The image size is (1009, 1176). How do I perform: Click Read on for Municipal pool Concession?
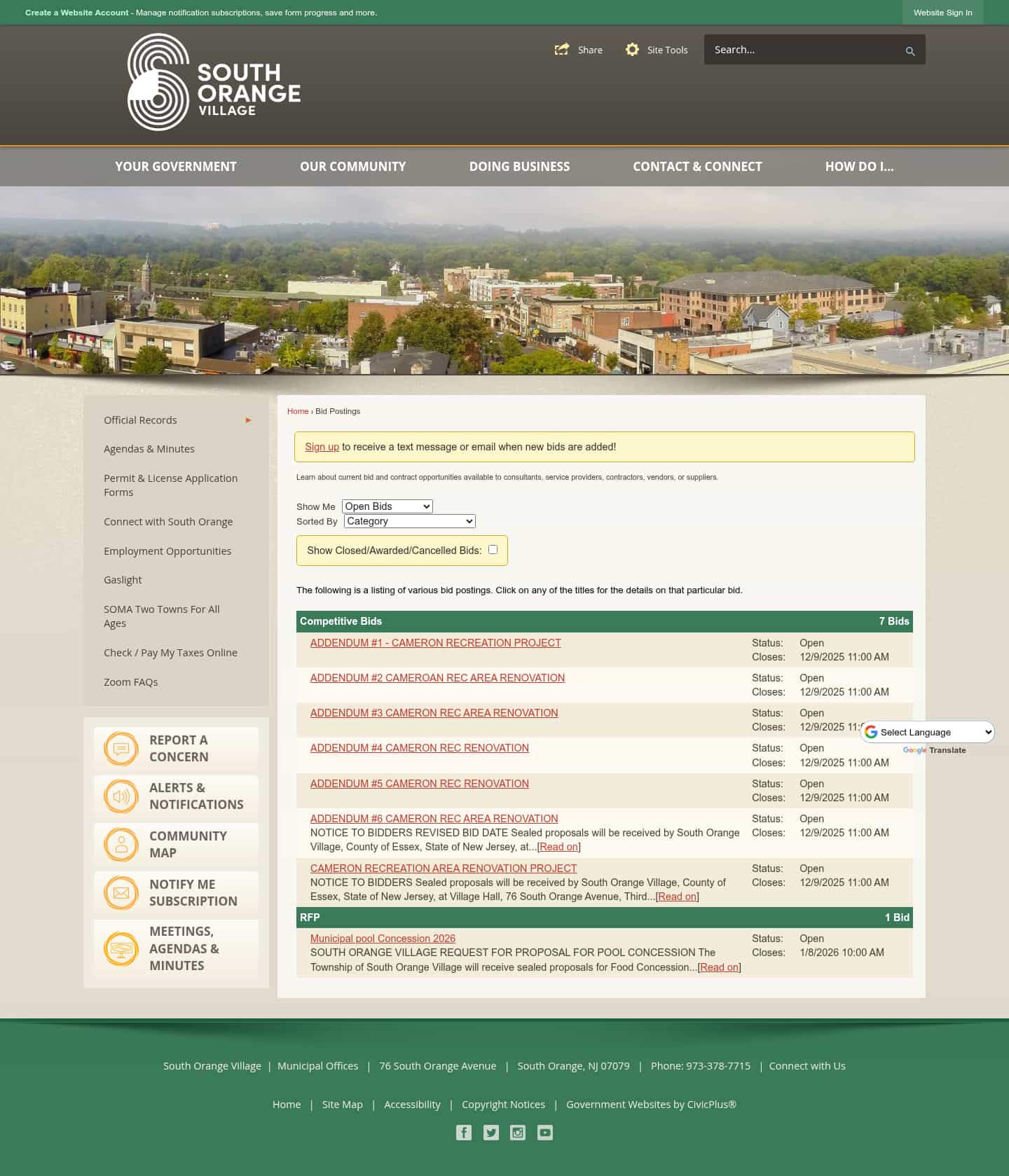click(720, 967)
